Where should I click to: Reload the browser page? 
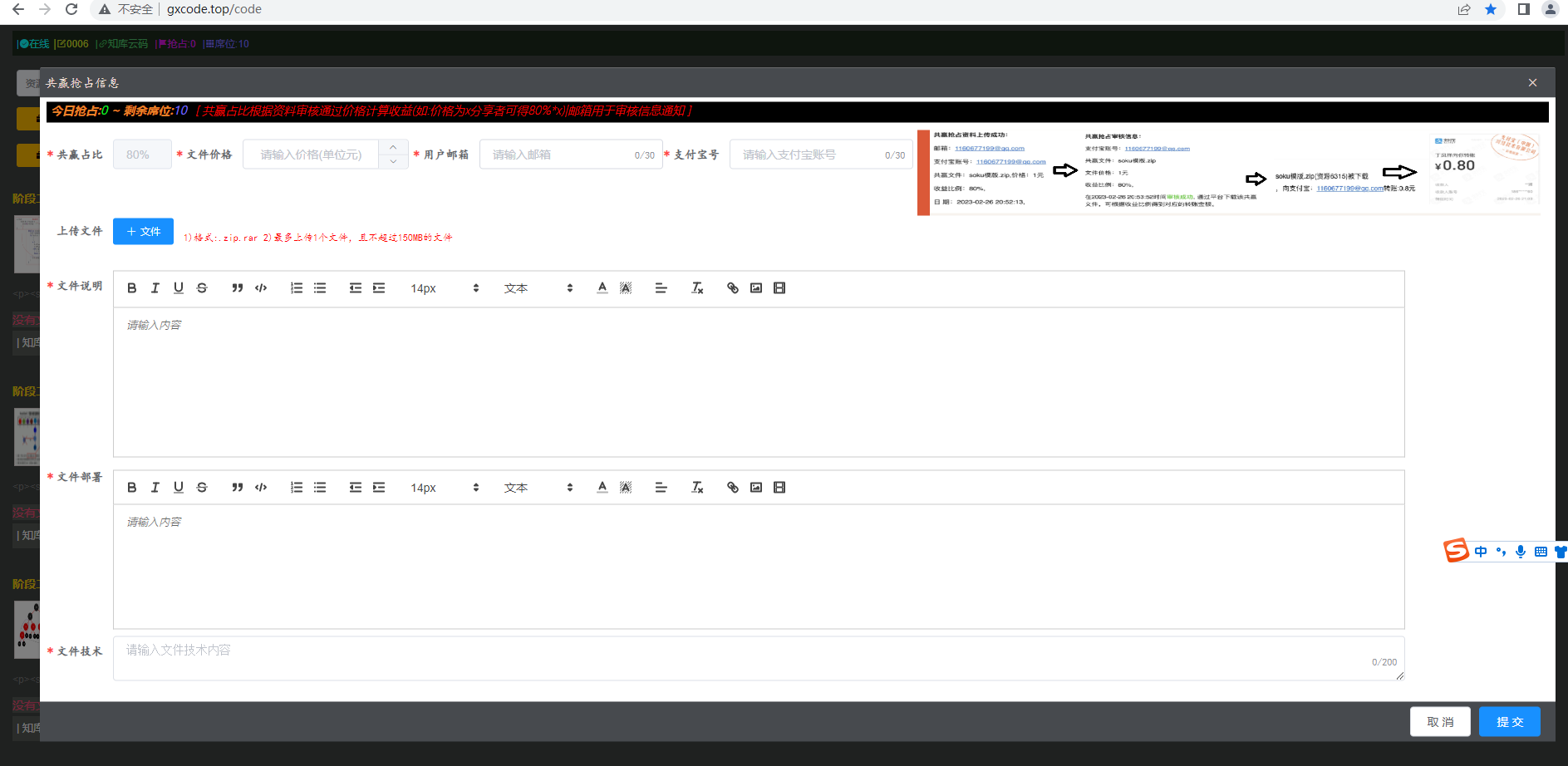(x=71, y=9)
